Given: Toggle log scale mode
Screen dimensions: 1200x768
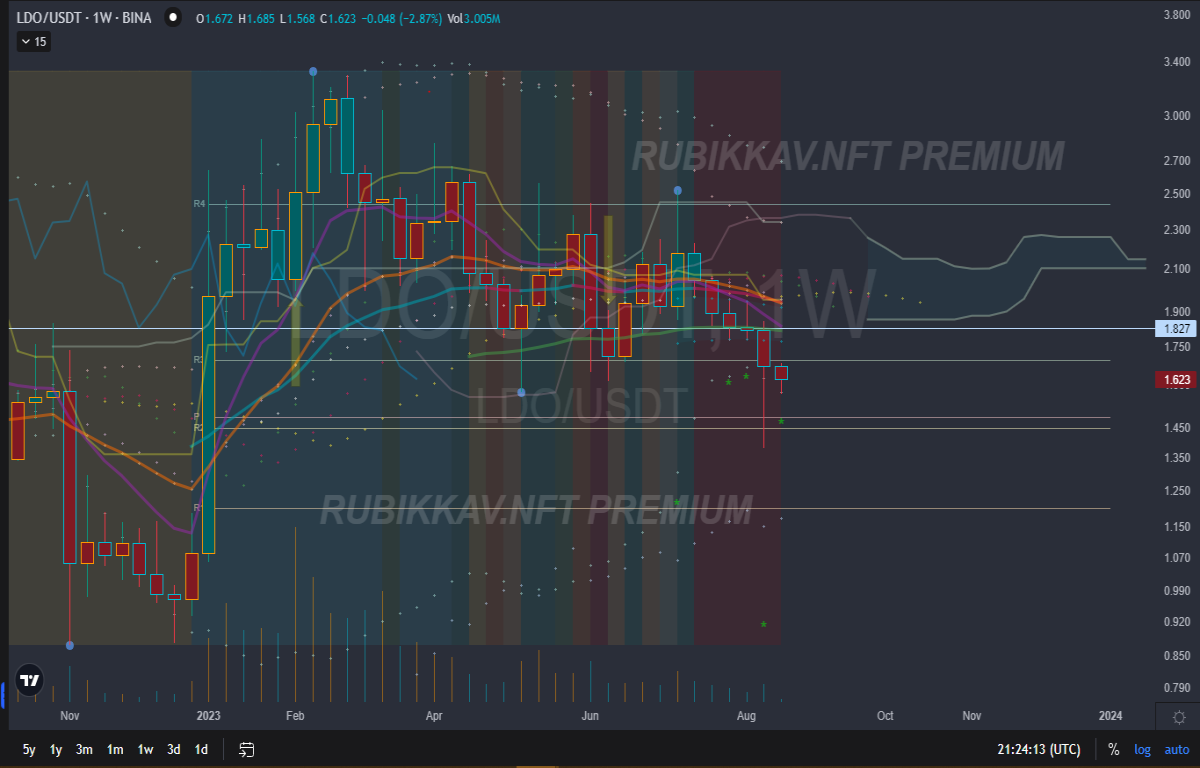Looking at the screenshot, I should tap(1142, 749).
